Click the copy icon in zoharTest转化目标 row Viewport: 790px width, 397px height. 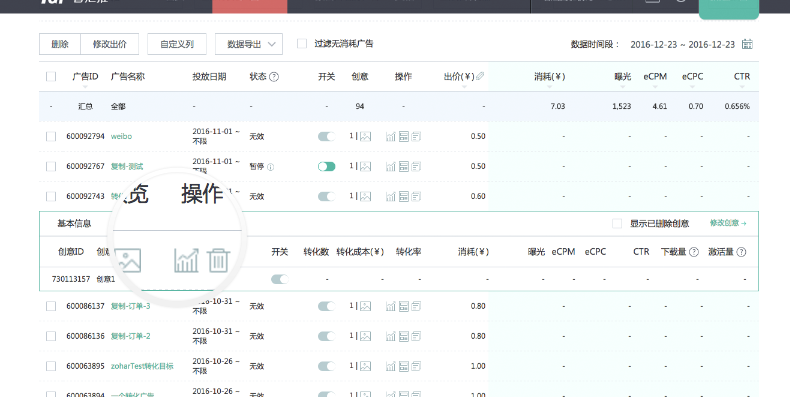click(416, 366)
